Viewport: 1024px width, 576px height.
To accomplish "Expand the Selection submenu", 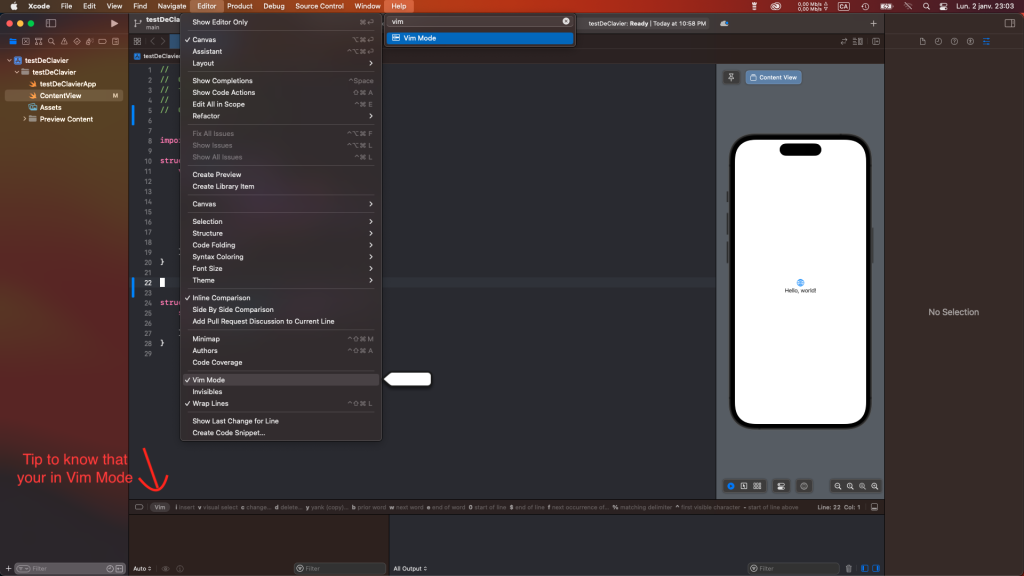I will point(281,222).
